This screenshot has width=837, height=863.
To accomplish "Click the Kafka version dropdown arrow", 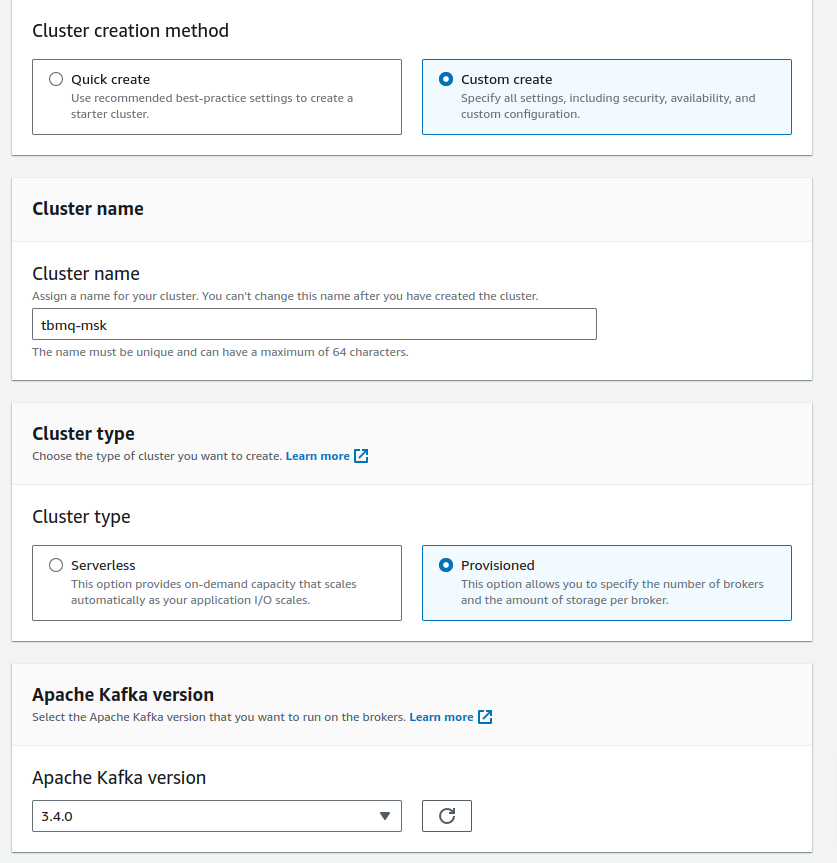I will tap(385, 816).
